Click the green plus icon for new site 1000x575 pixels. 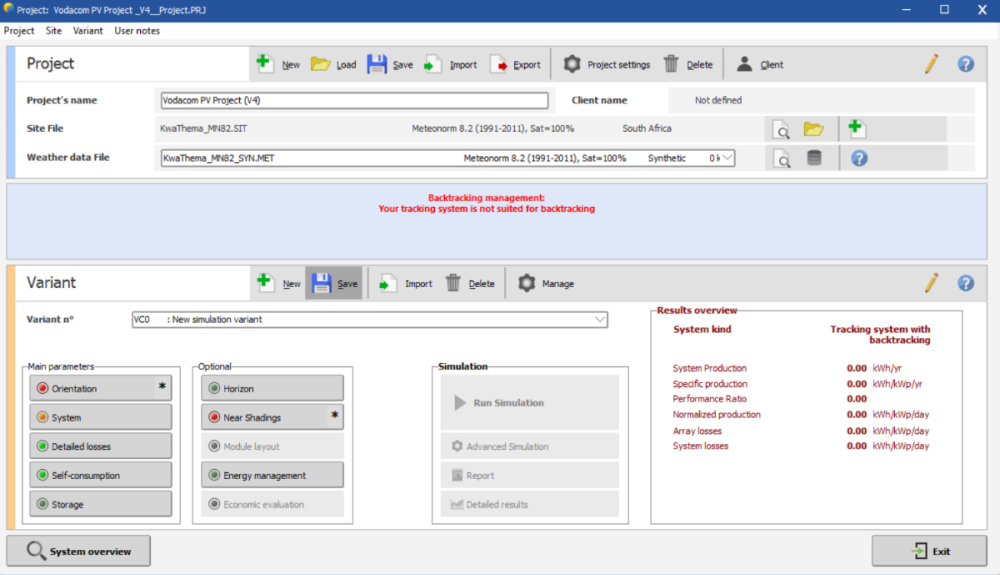pos(856,128)
